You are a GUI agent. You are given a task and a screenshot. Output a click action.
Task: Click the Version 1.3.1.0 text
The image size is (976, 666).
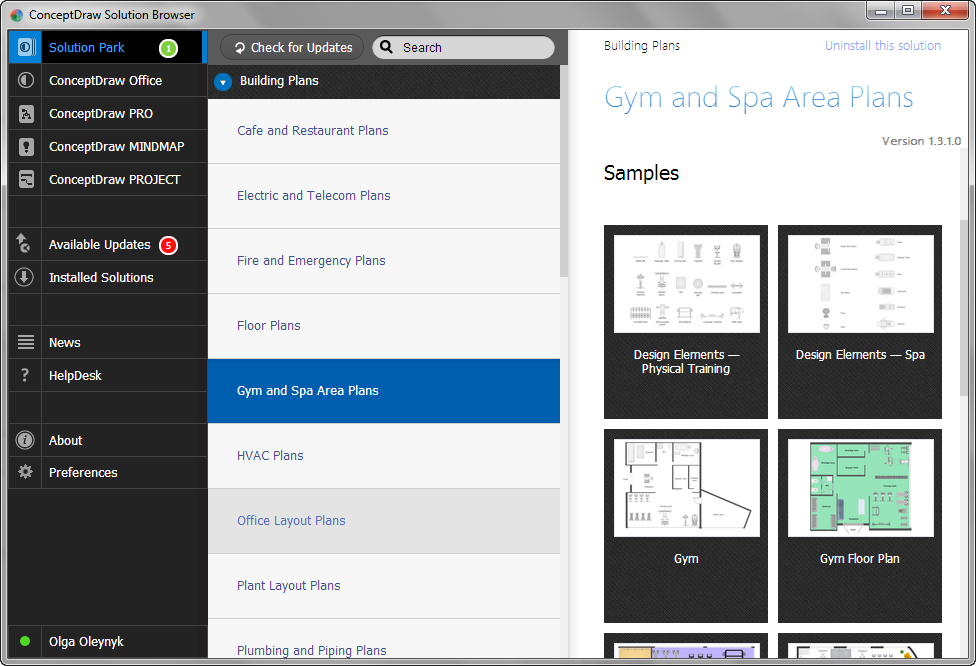coord(921,141)
